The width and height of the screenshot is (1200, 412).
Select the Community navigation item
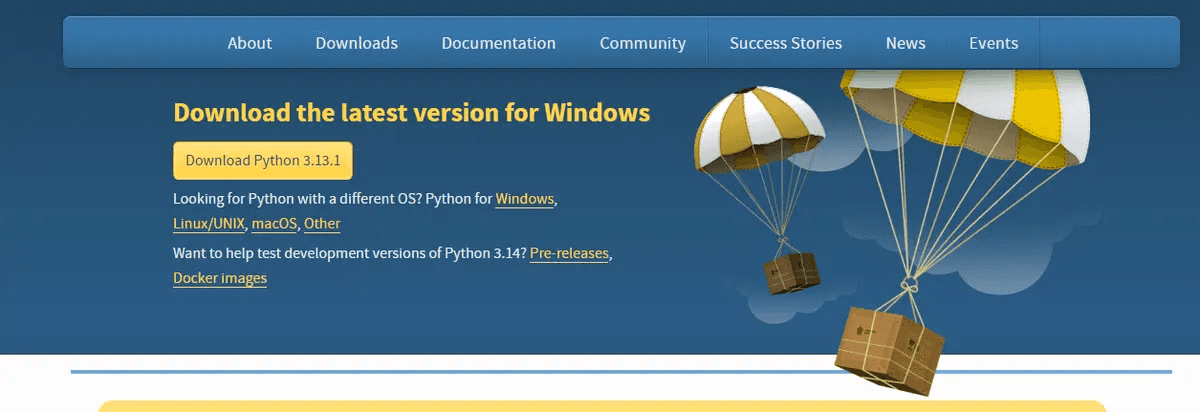tap(642, 43)
